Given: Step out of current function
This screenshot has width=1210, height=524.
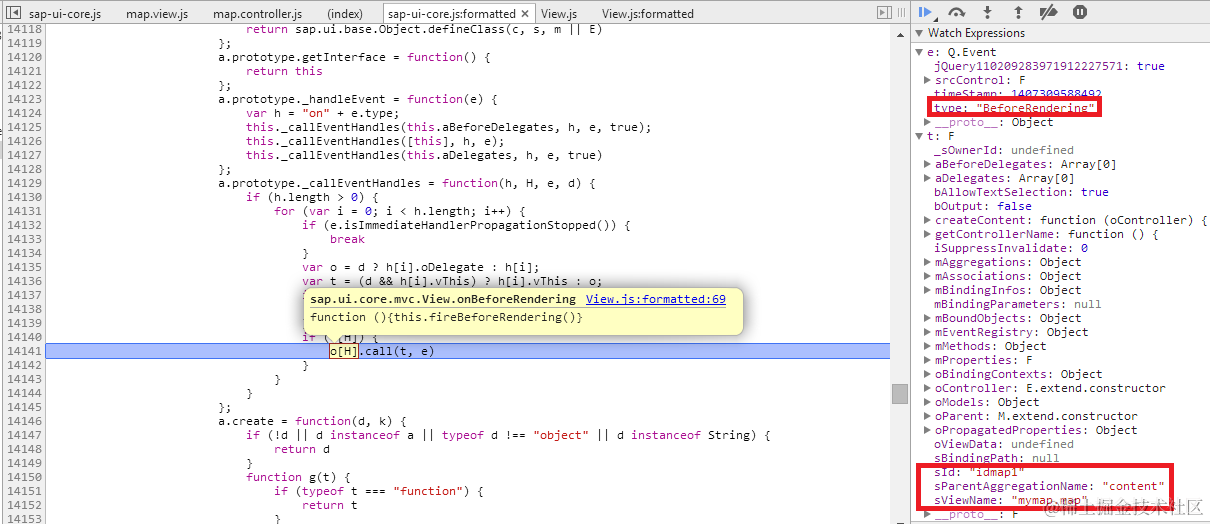Looking at the screenshot, I should (1018, 13).
